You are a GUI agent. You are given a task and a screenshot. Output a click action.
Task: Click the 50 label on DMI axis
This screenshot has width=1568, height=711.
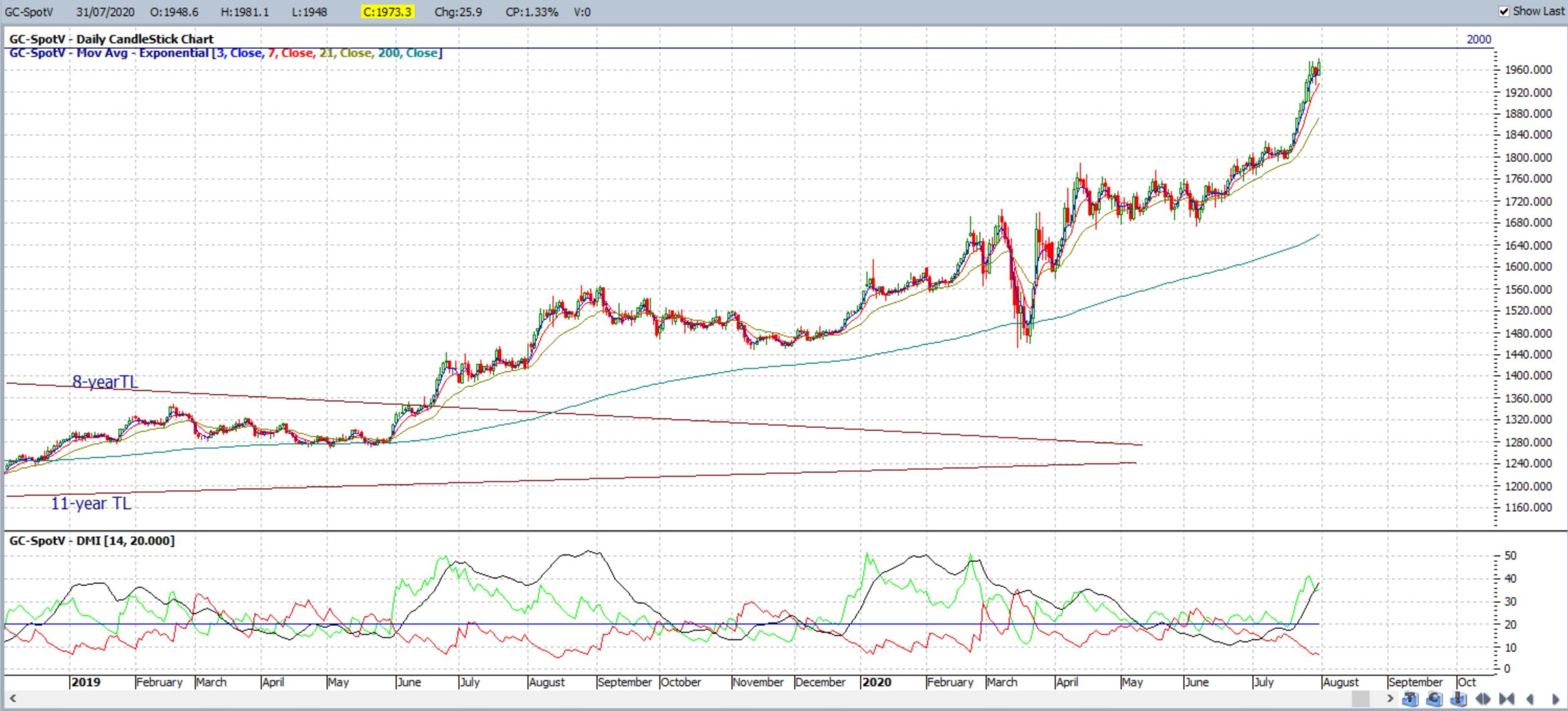tap(1510, 556)
